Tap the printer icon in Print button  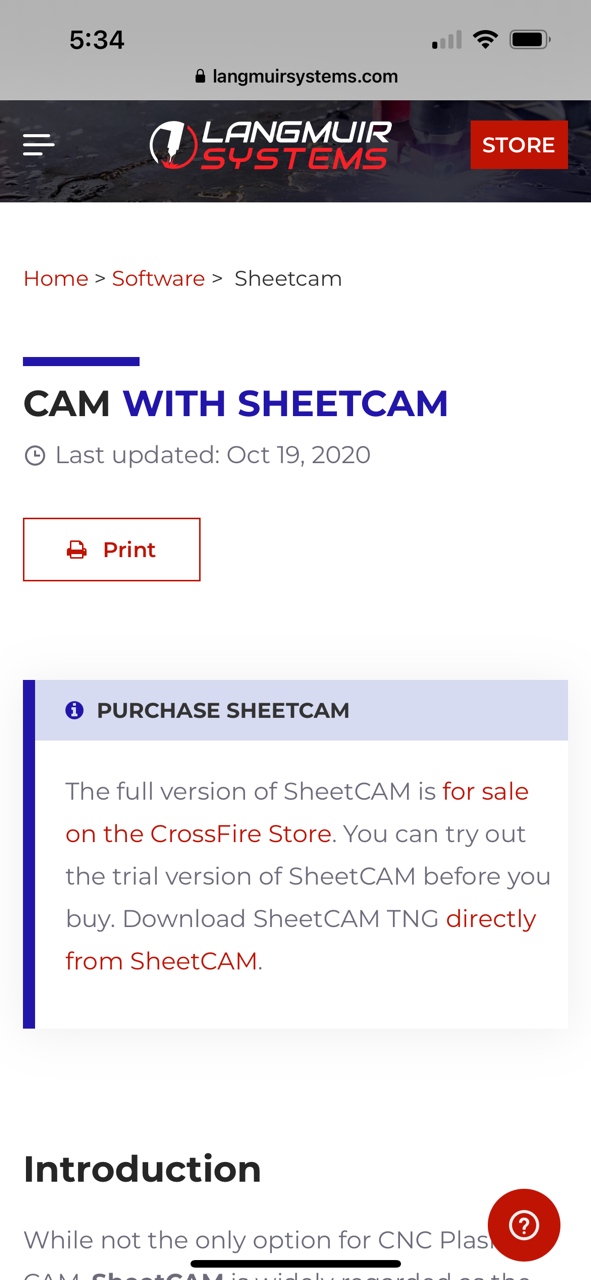pyautogui.click(x=77, y=550)
